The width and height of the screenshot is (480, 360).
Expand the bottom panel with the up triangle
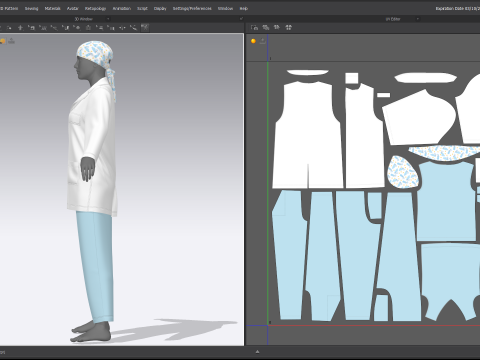pyautogui.click(x=257, y=351)
